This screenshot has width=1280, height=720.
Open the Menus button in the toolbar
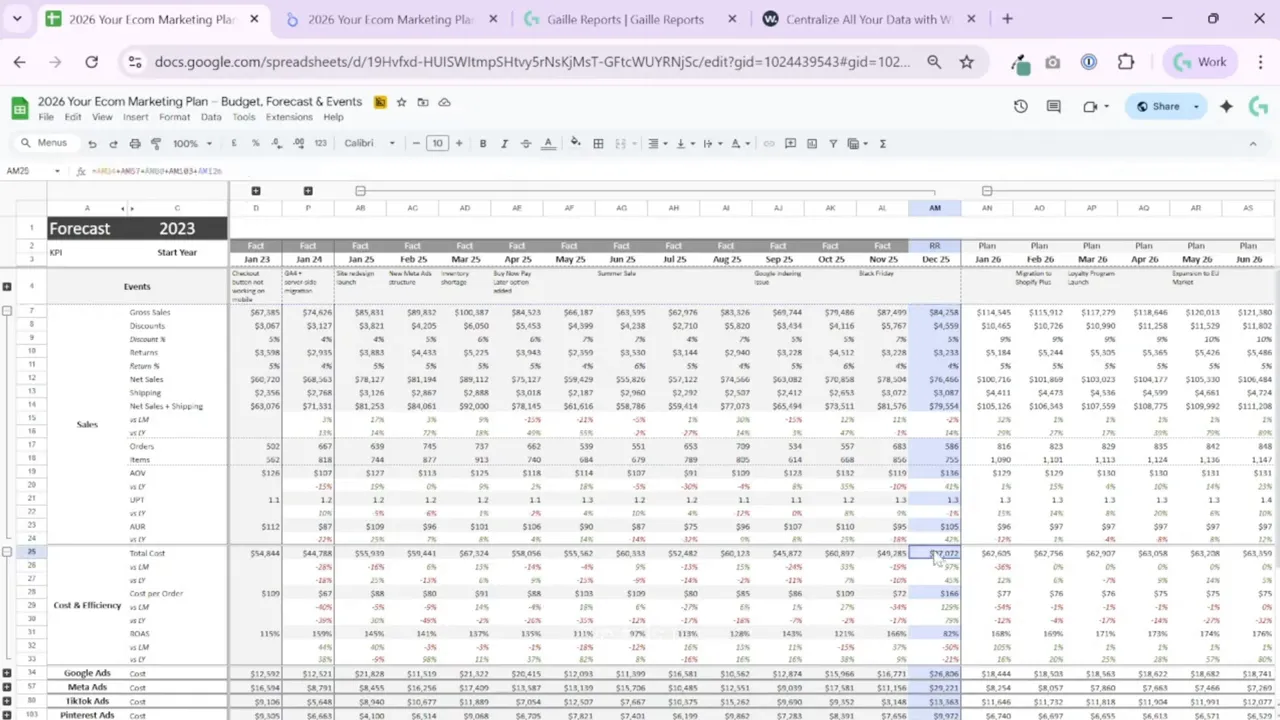(44, 142)
